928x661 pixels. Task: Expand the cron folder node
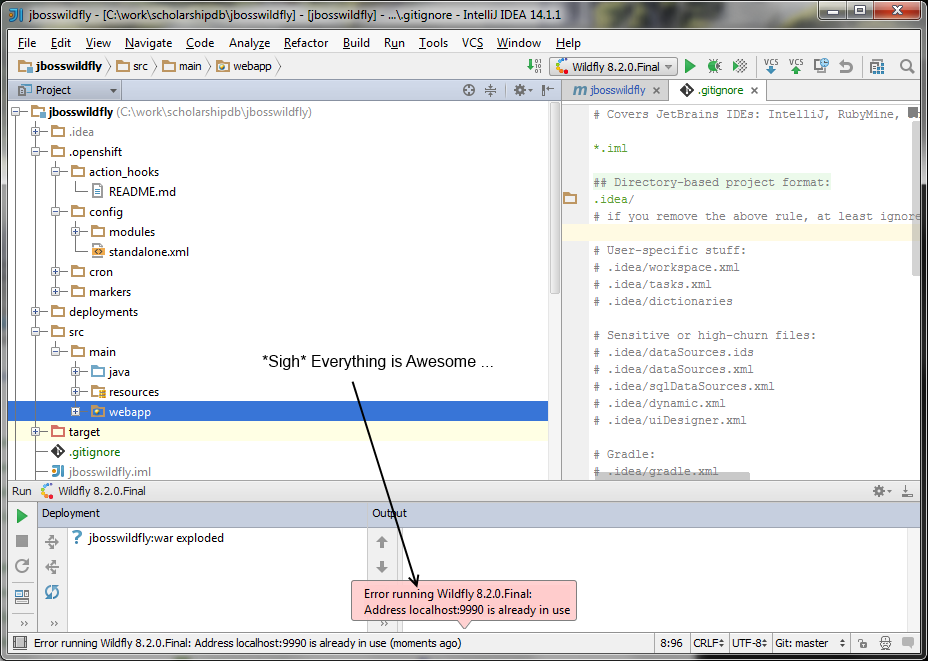point(56,272)
